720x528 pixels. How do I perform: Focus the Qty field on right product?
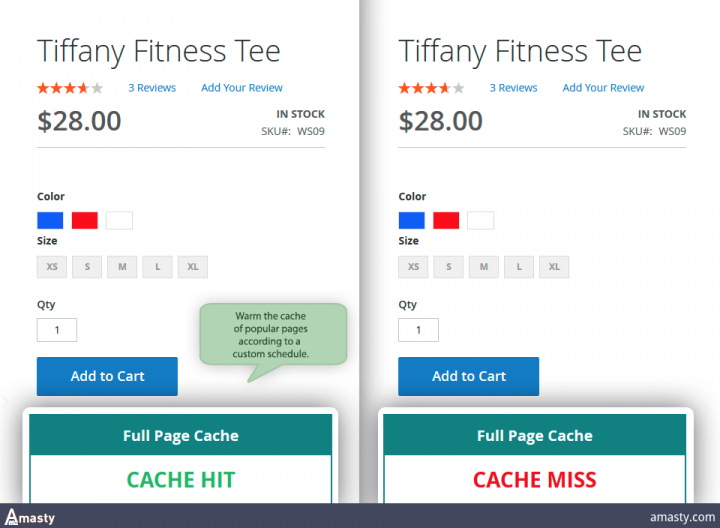tap(418, 330)
